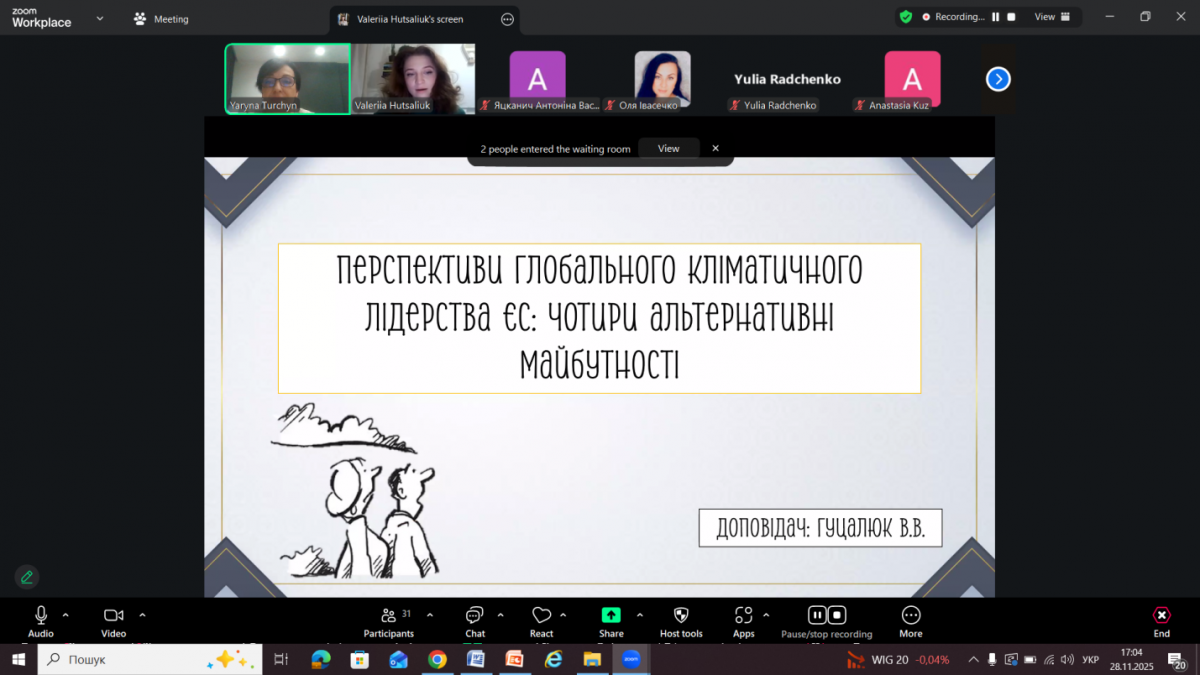Expand the Video settings chevron
The height and width of the screenshot is (675, 1200).
pos(142,614)
